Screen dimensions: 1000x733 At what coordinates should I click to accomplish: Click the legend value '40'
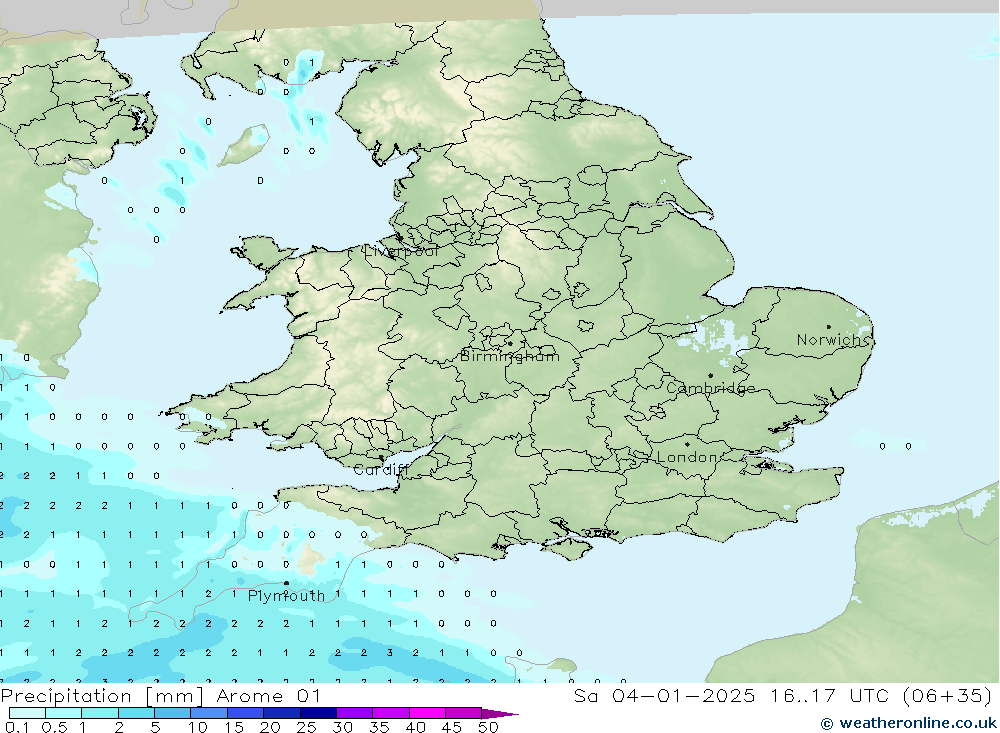(x=416, y=727)
